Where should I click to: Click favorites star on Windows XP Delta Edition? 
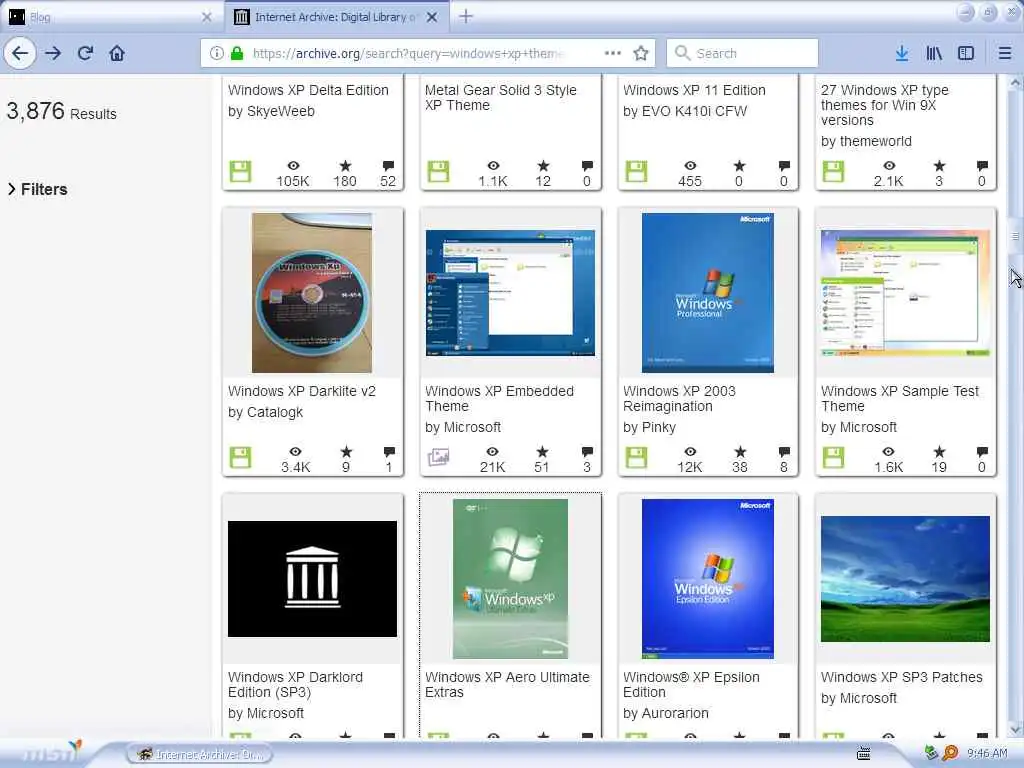(x=345, y=166)
